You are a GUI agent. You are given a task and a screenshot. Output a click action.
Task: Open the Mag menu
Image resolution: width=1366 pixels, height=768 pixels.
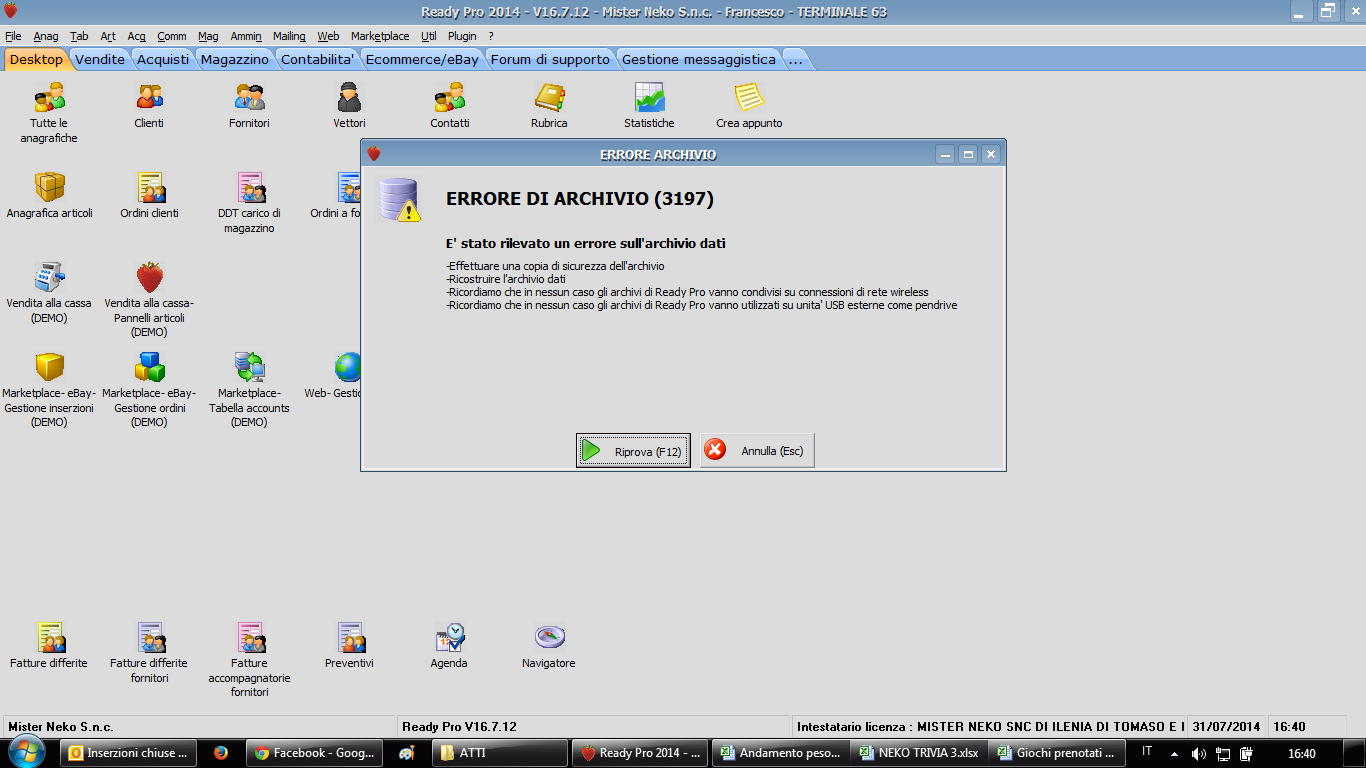point(208,36)
